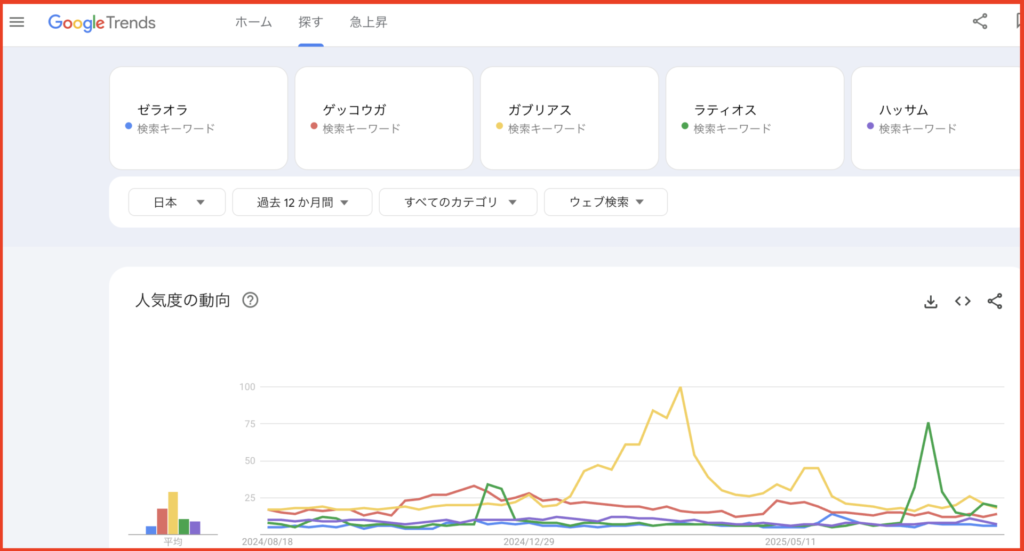
Task: Open help icon next to 人気度の動向
Action: (250, 300)
